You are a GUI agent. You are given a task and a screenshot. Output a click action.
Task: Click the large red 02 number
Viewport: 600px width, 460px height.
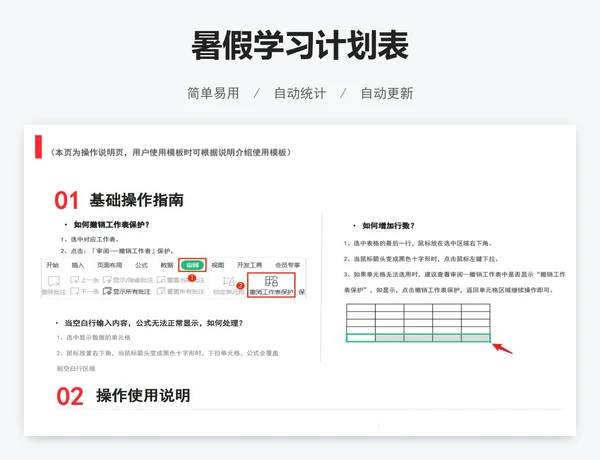[x=70, y=396]
